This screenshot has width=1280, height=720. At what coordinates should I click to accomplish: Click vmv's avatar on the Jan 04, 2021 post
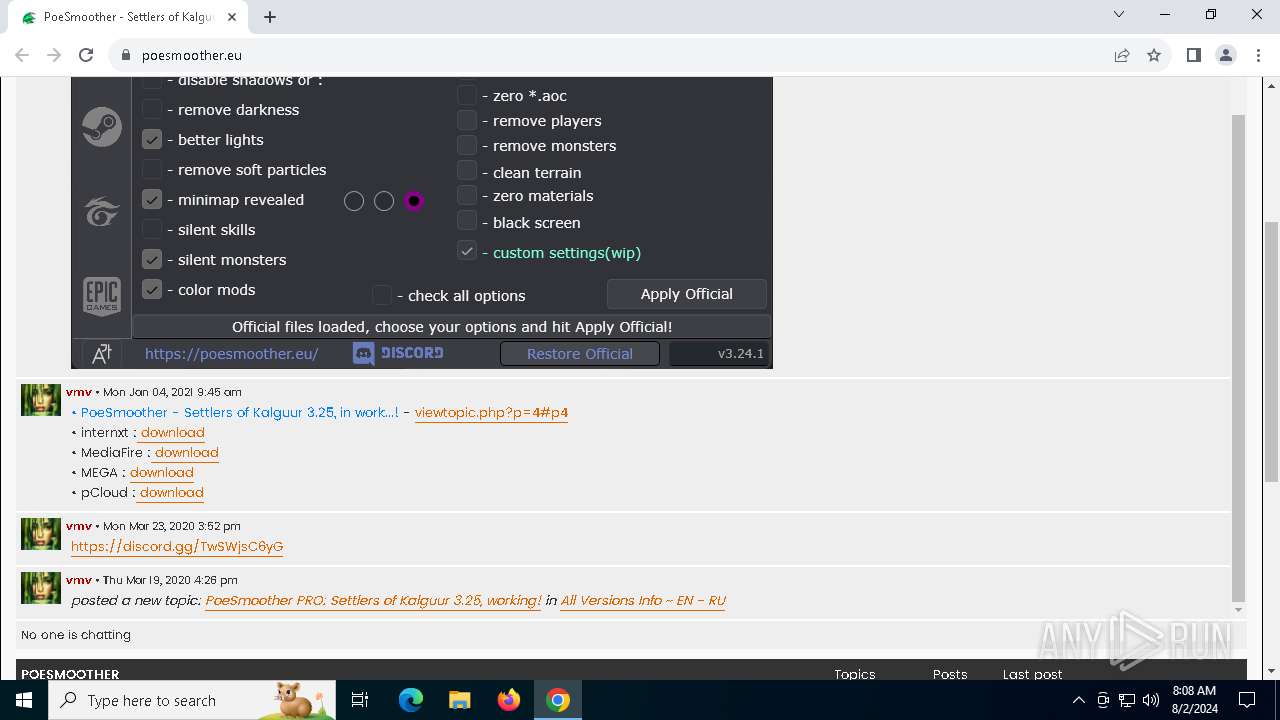(41, 400)
